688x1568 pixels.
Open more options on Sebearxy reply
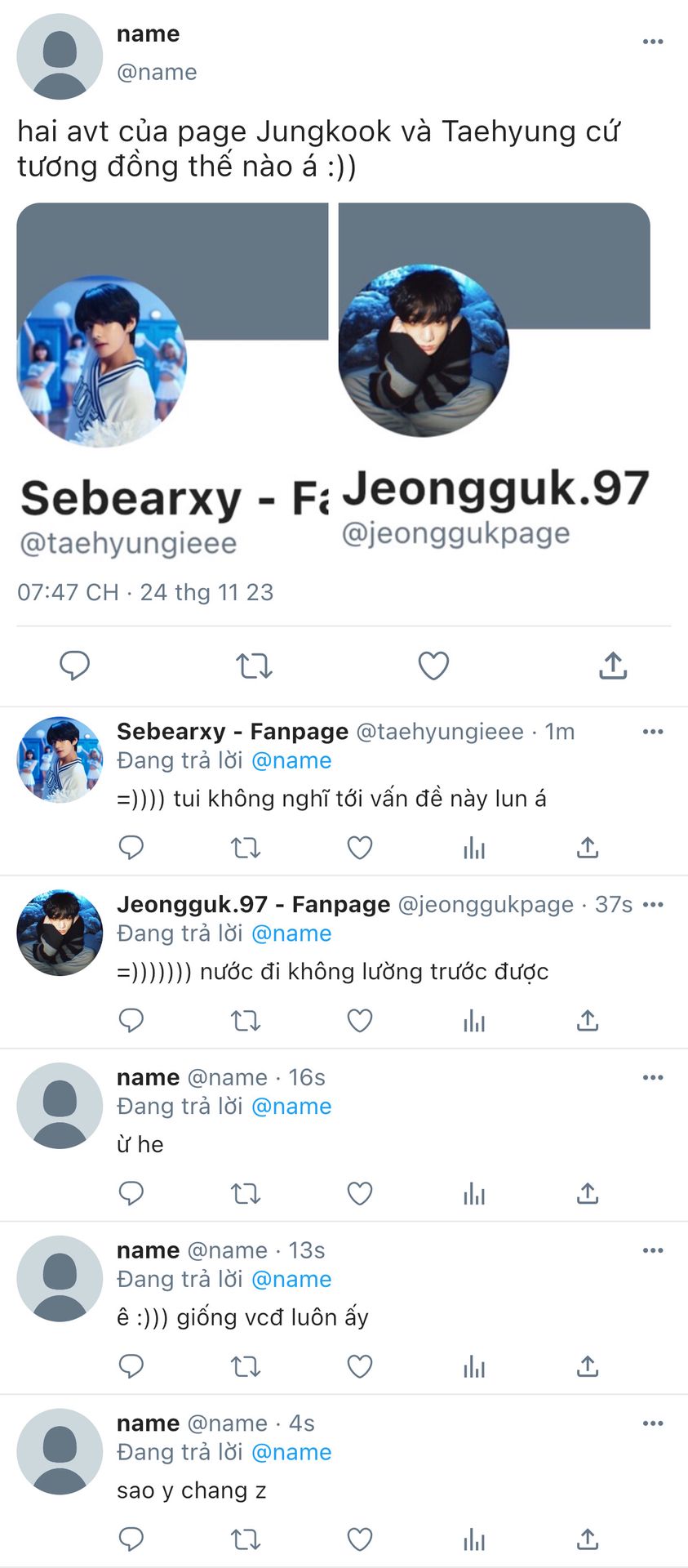(653, 732)
